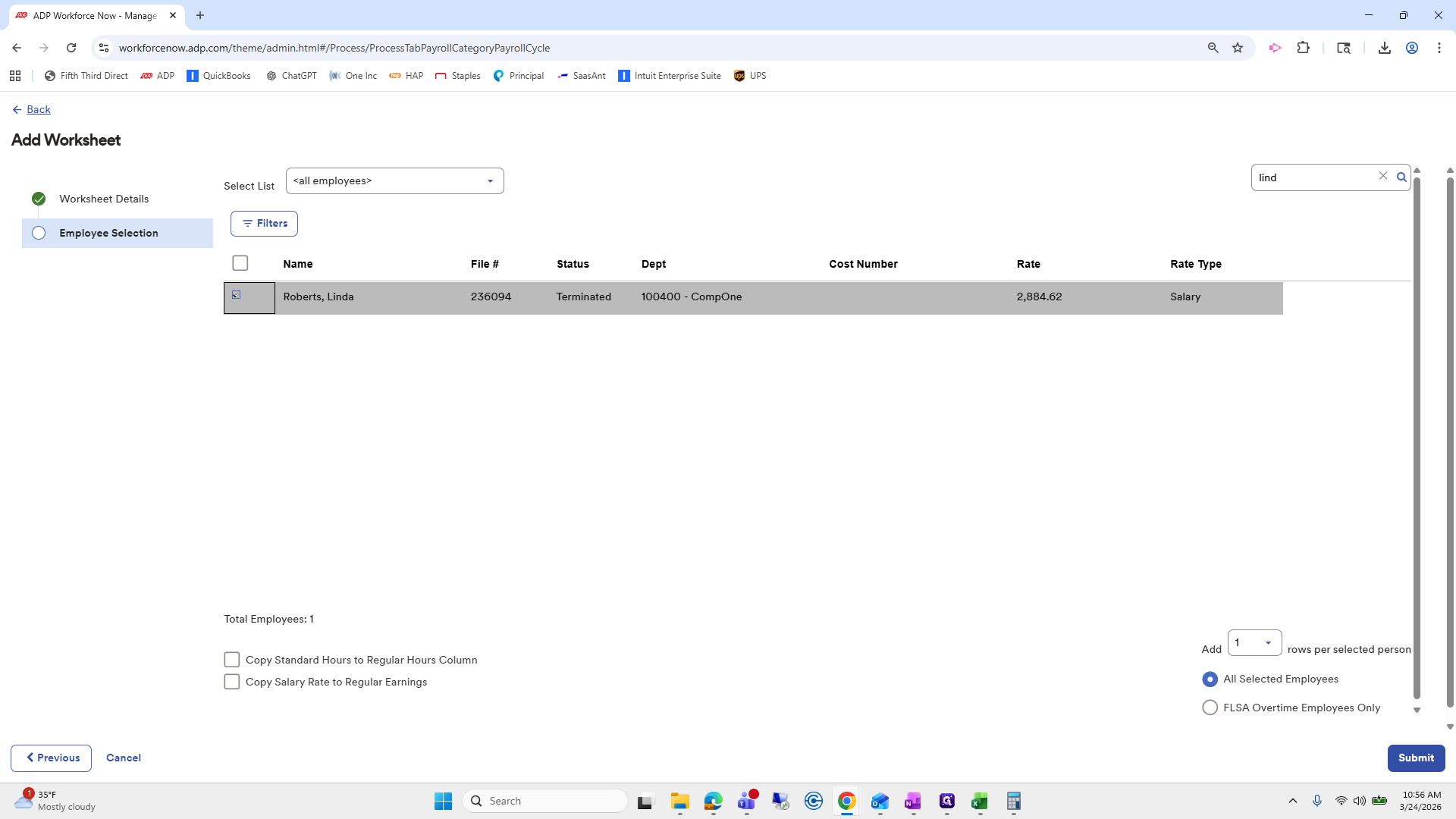Open the Select List employees dropdown
This screenshot has height=819, width=1456.
394,180
